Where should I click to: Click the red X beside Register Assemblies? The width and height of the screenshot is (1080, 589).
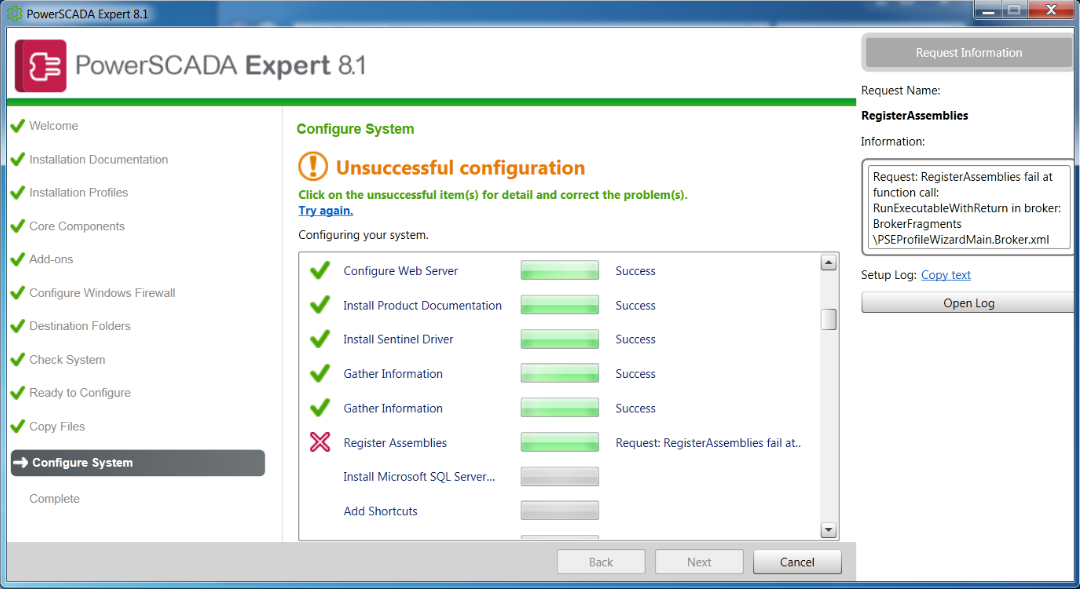320,442
